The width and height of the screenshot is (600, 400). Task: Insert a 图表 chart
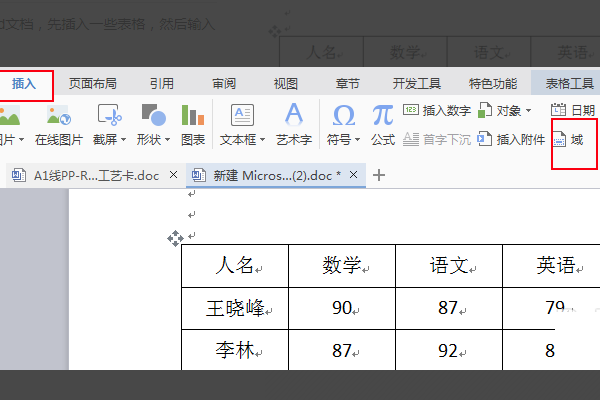[x=193, y=125]
